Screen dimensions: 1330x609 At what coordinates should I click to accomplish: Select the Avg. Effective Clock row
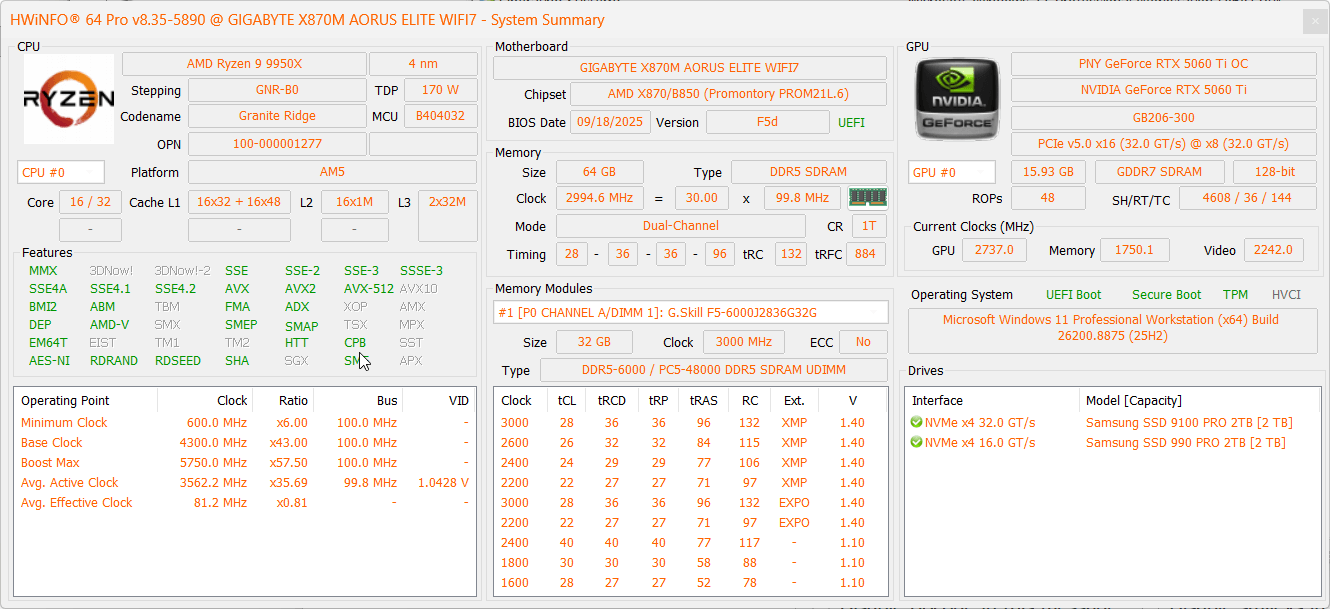pyautogui.click(x=245, y=502)
